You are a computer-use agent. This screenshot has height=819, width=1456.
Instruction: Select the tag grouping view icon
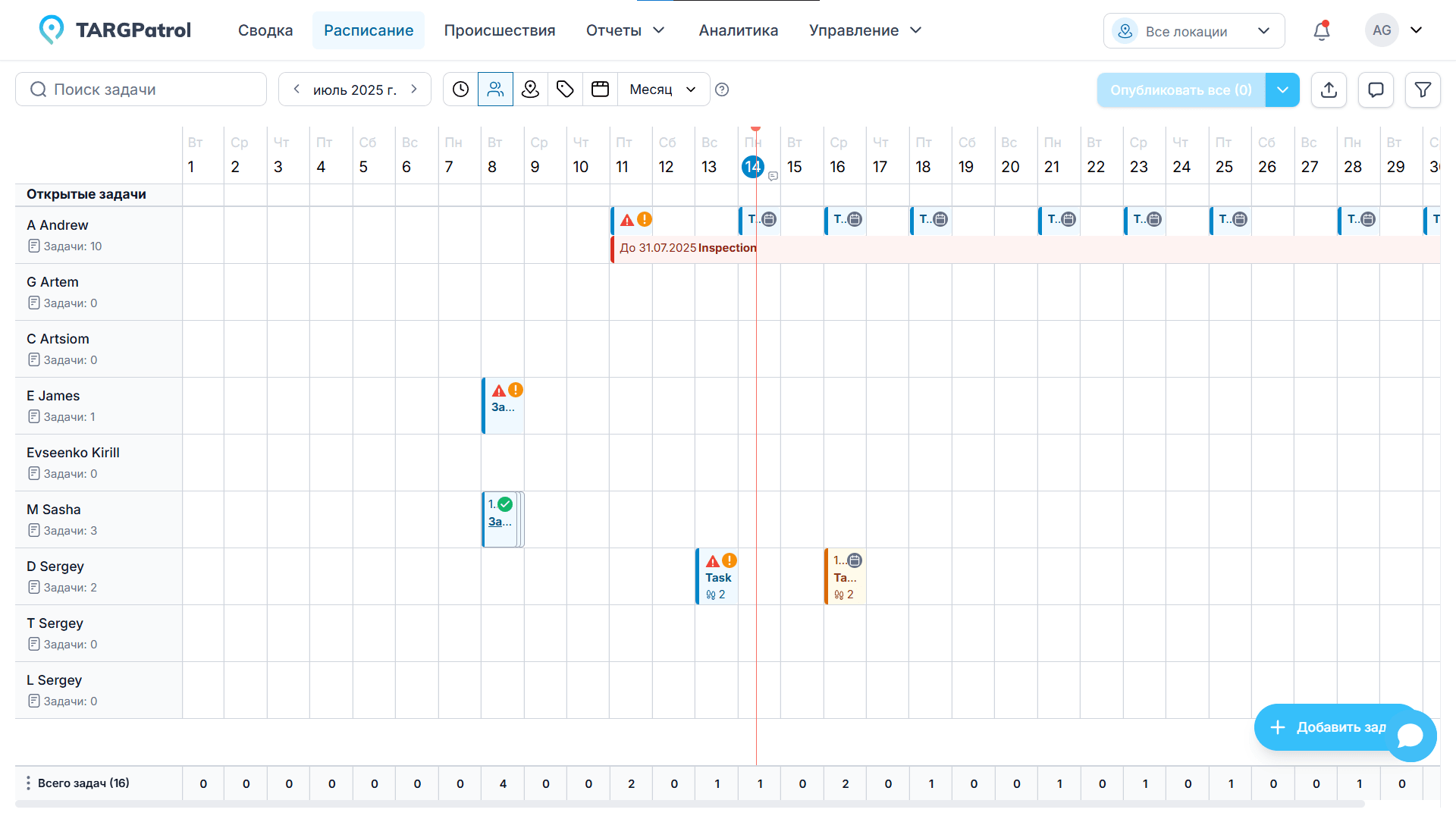tap(565, 89)
